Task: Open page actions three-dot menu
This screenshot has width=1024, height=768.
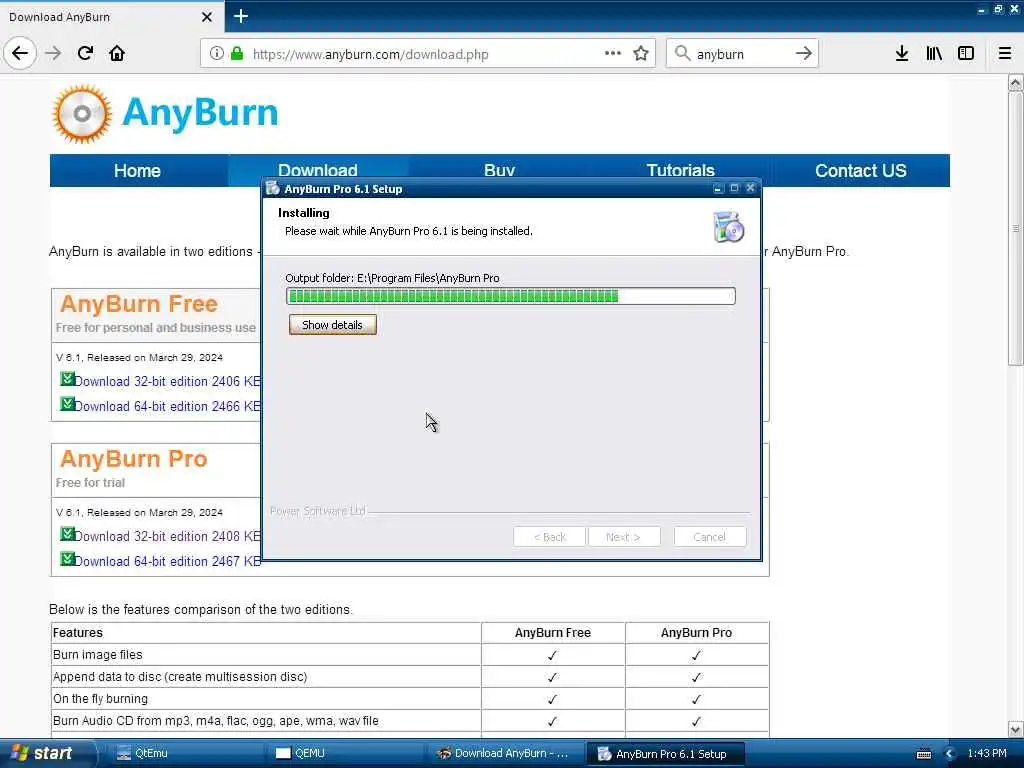Action: [x=613, y=54]
